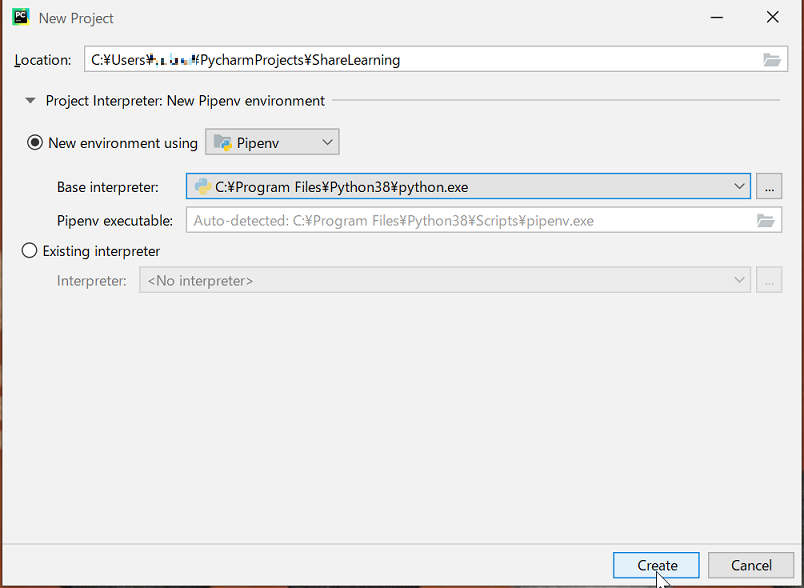
Task: Open the Pipenv environment type dropdown
Action: click(272, 142)
